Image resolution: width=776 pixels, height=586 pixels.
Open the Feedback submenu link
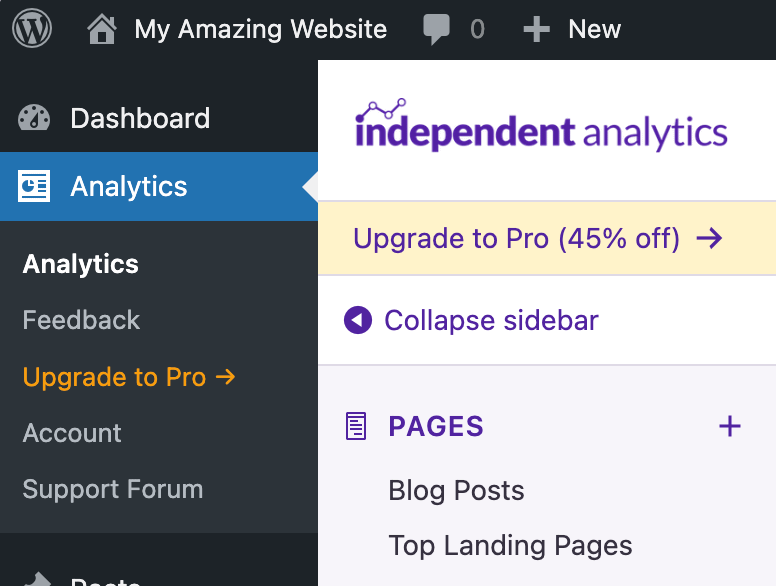tap(81, 320)
